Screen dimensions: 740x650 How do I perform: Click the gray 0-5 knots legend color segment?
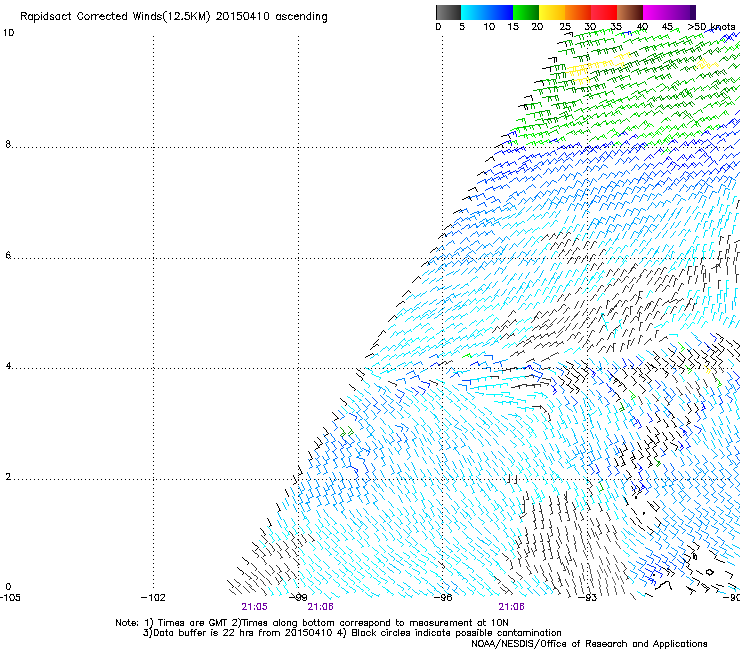tap(448, 12)
